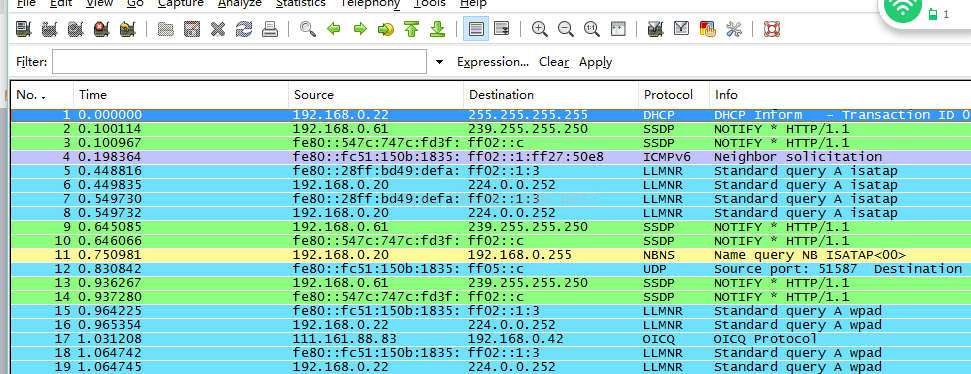Go back in packet history
This screenshot has height=374, width=971.
pyautogui.click(x=334, y=29)
